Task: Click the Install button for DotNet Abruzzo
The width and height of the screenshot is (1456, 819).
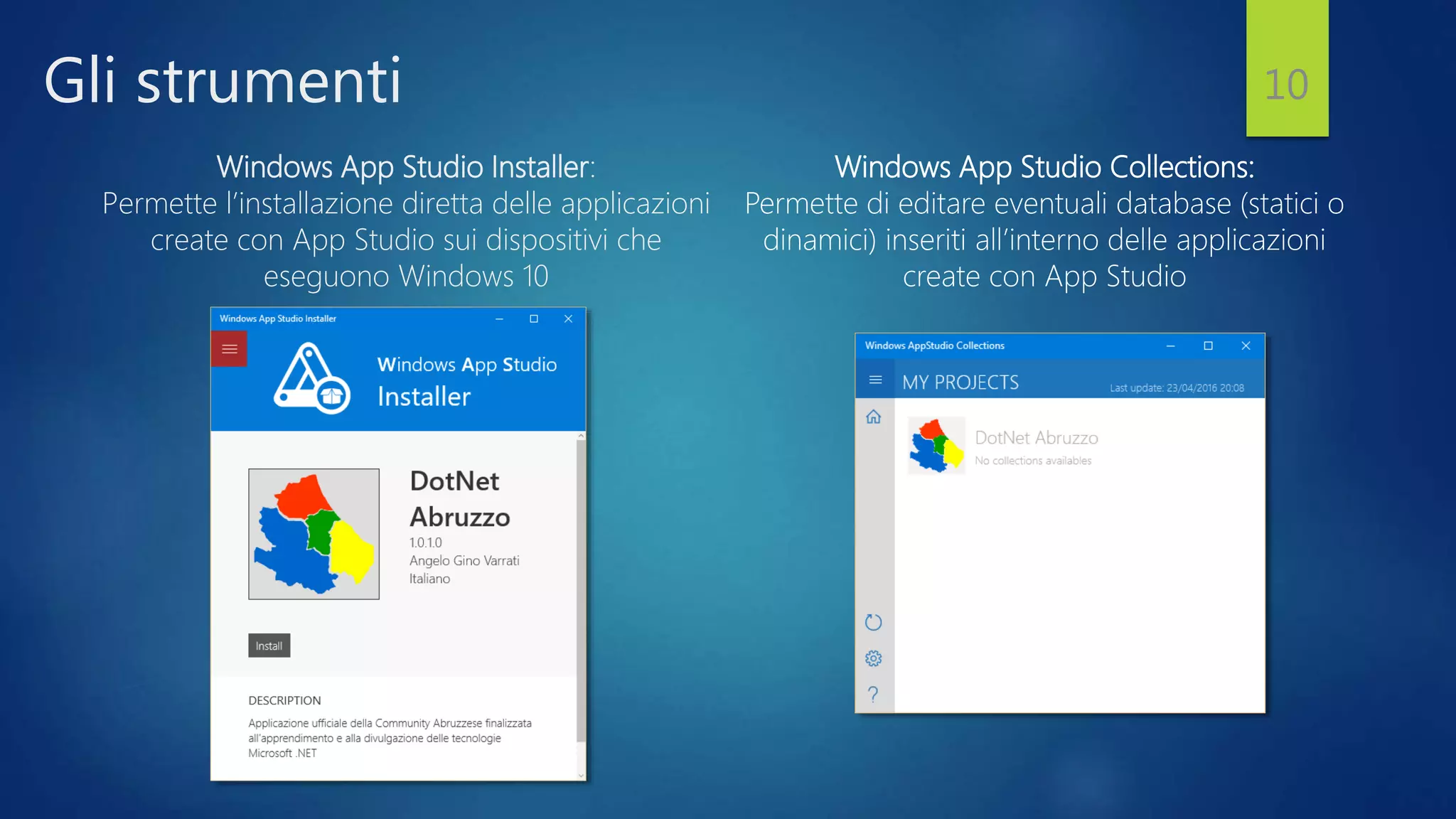Action: pos(269,646)
